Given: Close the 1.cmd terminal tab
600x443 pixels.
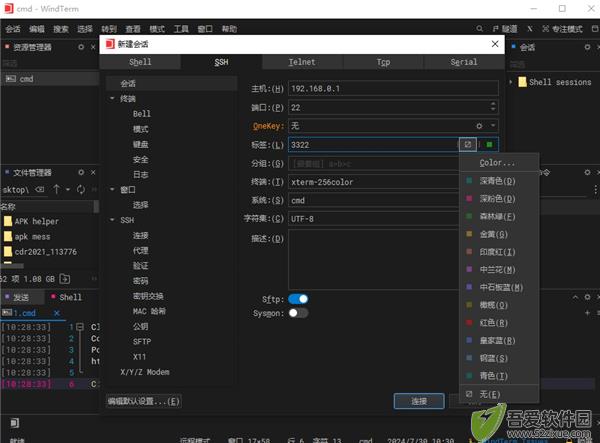Looking at the screenshot, I should point(57,313).
